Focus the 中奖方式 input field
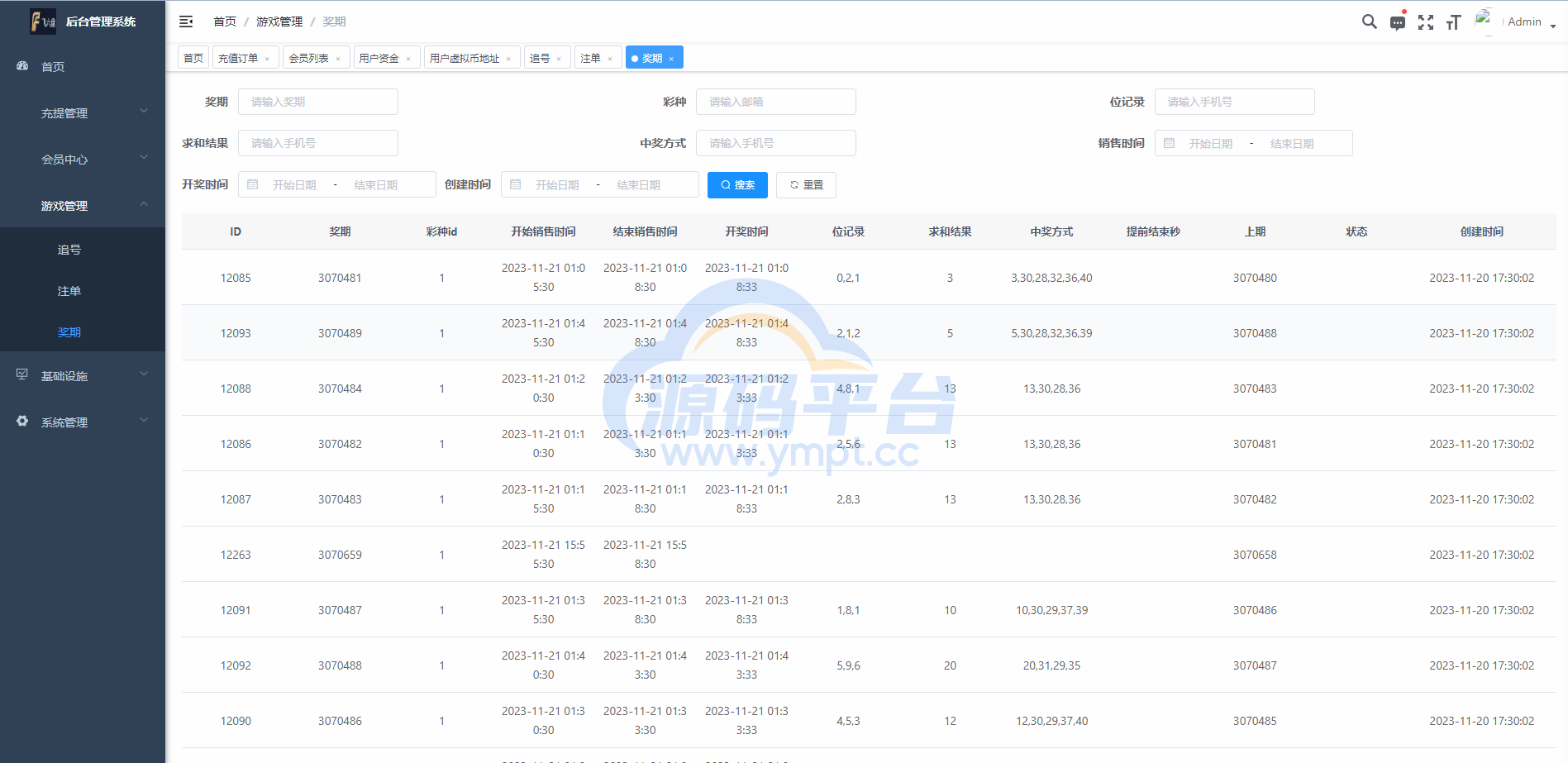This screenshot has width=1568, height=763. pos(776,143)
